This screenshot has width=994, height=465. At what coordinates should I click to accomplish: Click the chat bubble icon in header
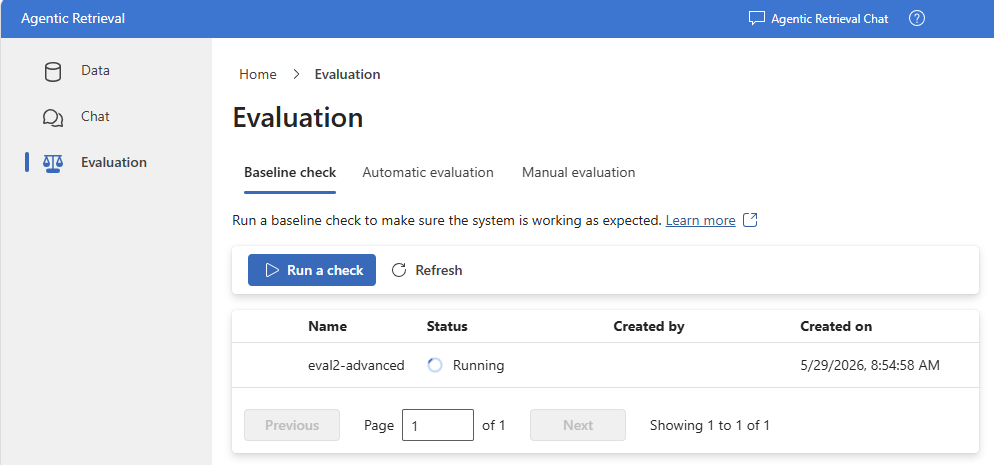757,18
